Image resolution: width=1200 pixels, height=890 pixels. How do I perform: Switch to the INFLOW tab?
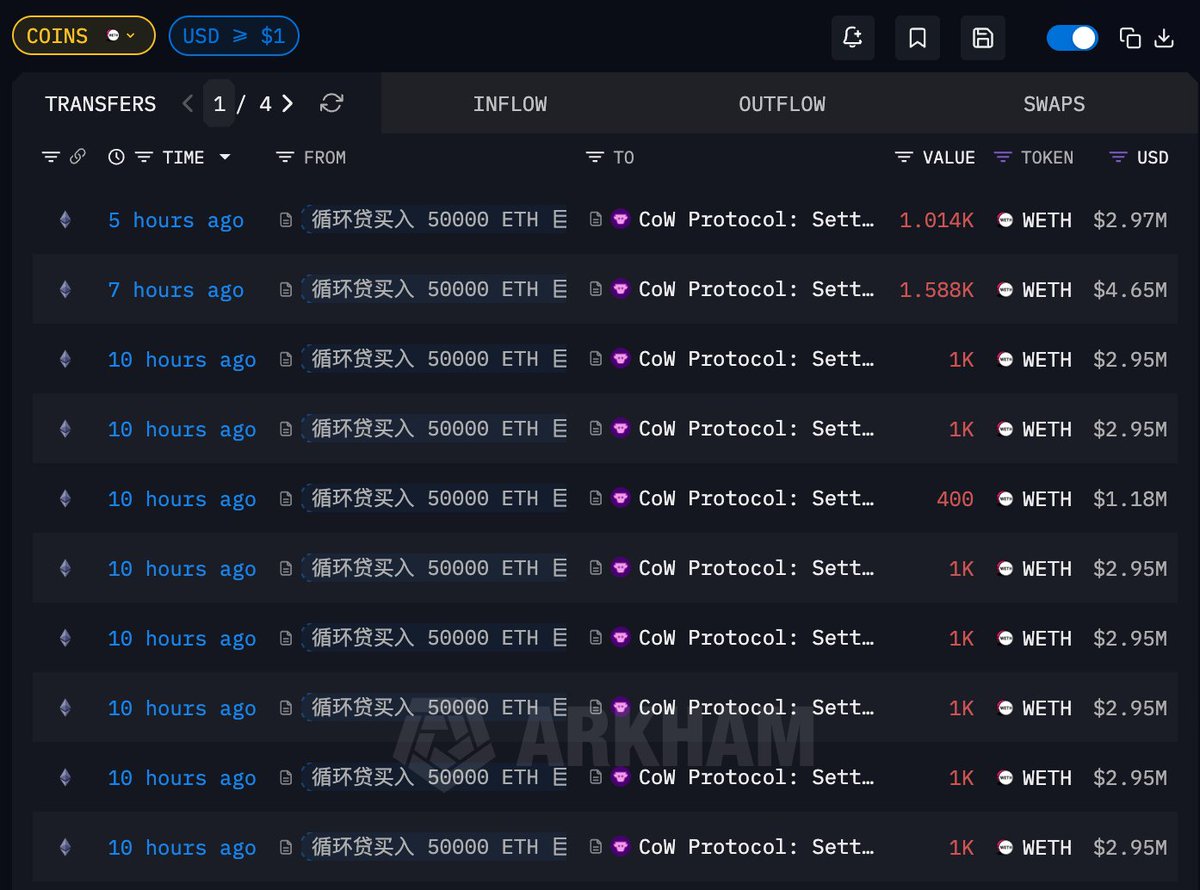click(x=510, y=104)
